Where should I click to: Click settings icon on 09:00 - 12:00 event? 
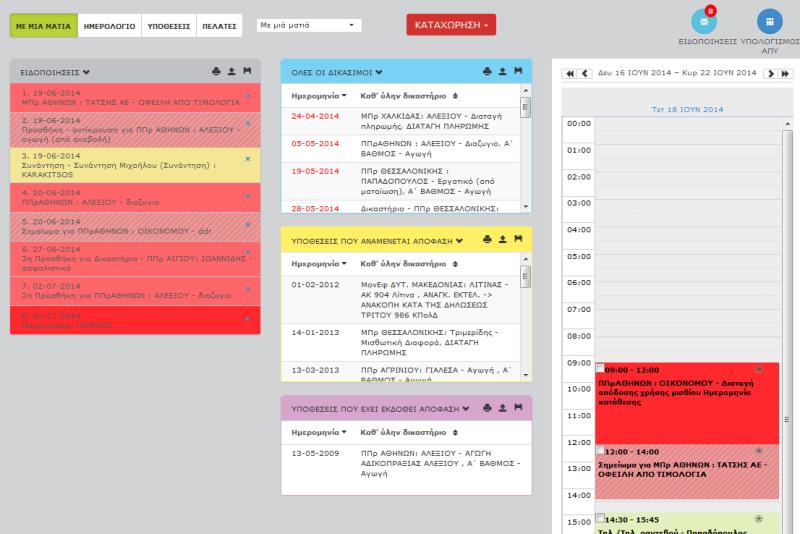759,369
